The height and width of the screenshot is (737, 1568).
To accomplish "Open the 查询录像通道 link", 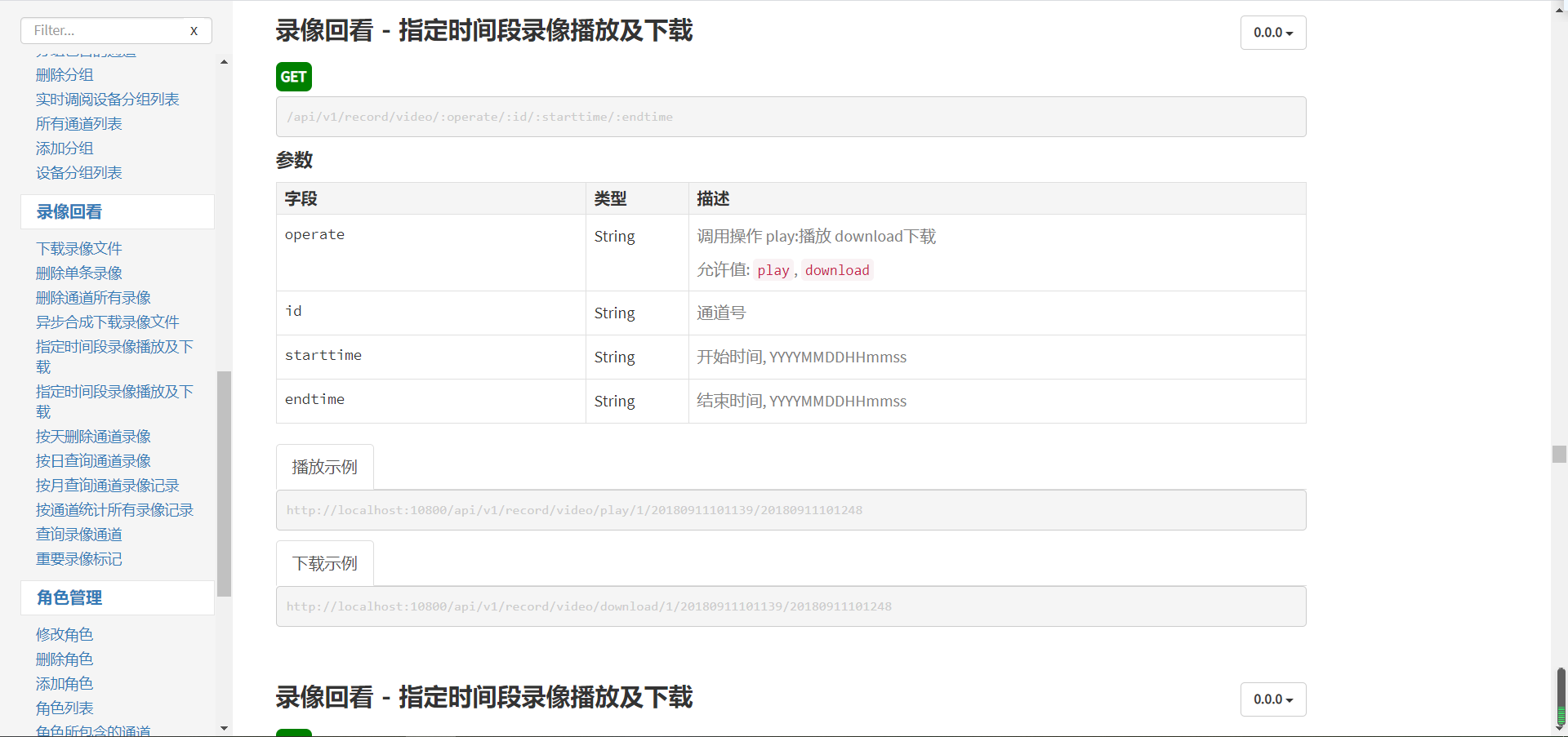I will coord(79,535).
